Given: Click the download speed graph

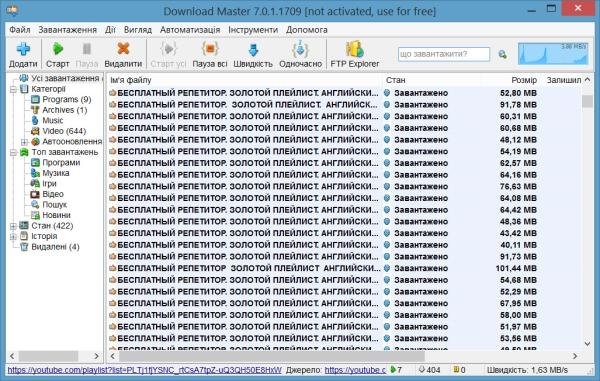Looking at the screenshot, I should point(553,54).
